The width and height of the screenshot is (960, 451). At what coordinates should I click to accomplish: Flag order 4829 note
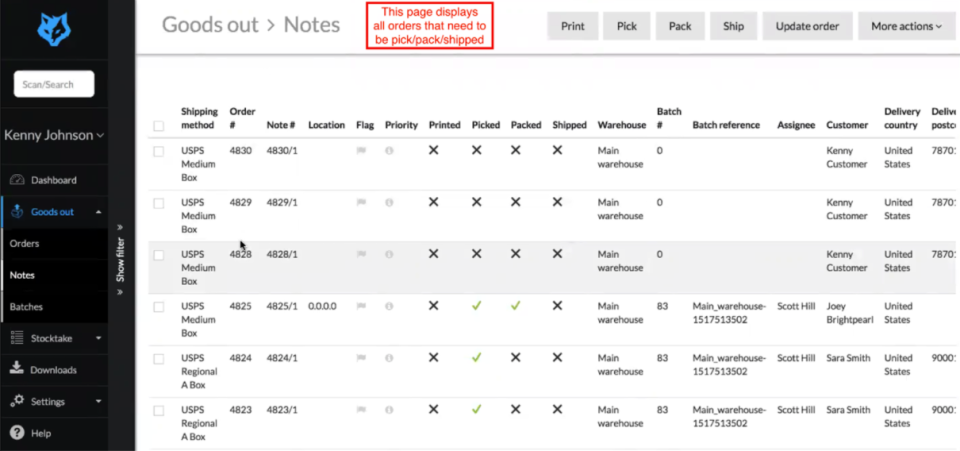pos(361,203)
